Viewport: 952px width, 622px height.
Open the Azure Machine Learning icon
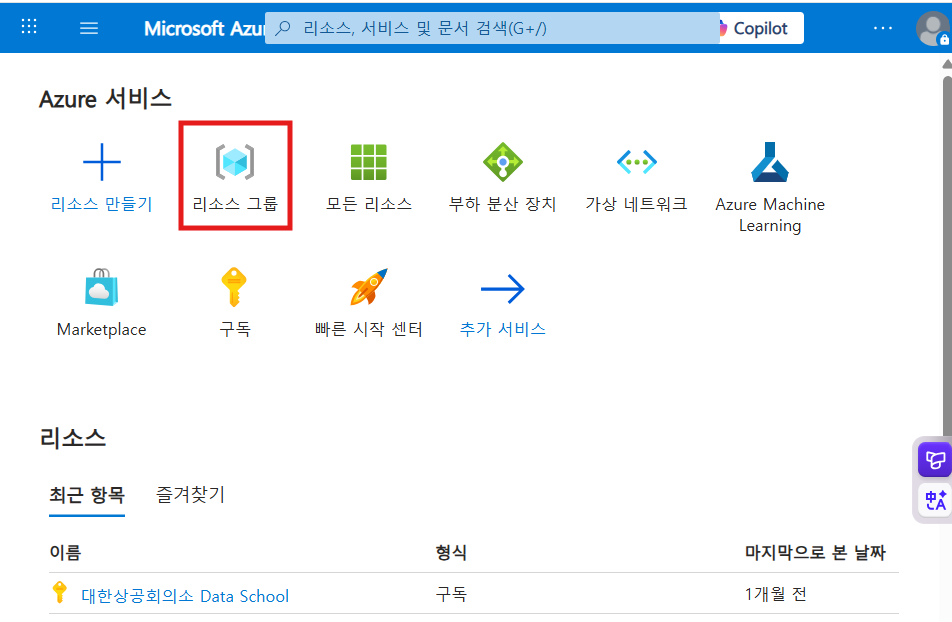(770, 162)
